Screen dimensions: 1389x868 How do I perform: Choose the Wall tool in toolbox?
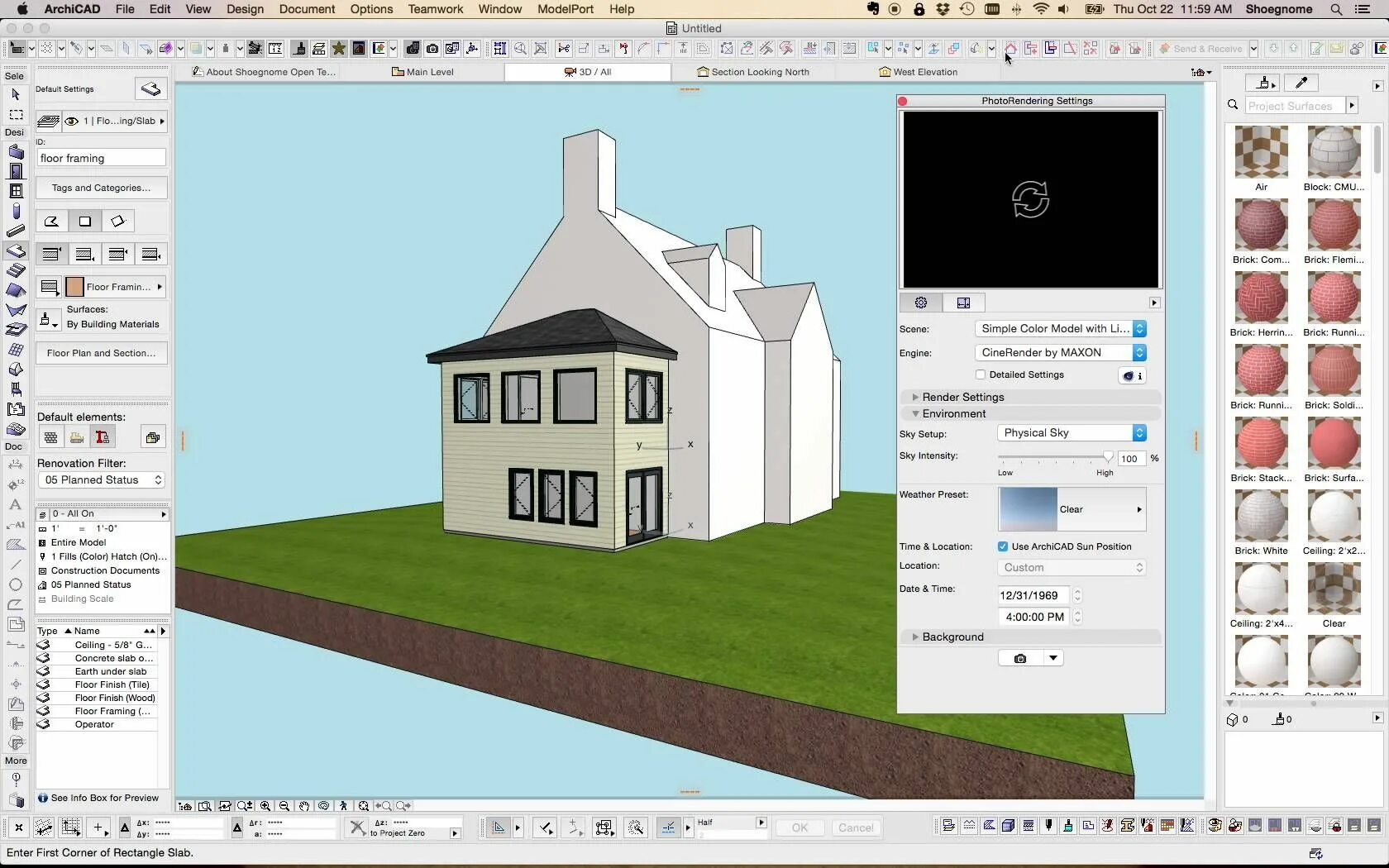click(16, 152)
